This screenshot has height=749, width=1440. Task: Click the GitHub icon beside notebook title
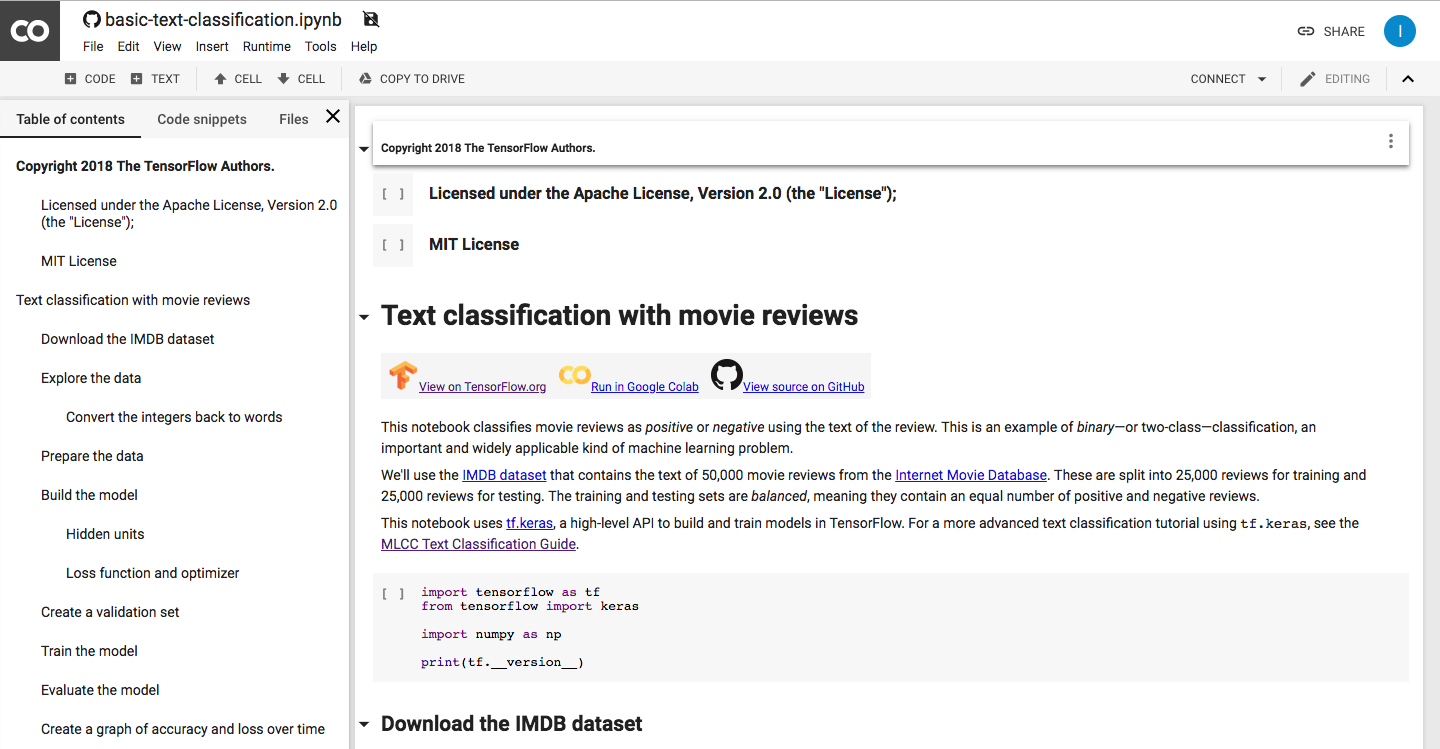coord(92,19)
